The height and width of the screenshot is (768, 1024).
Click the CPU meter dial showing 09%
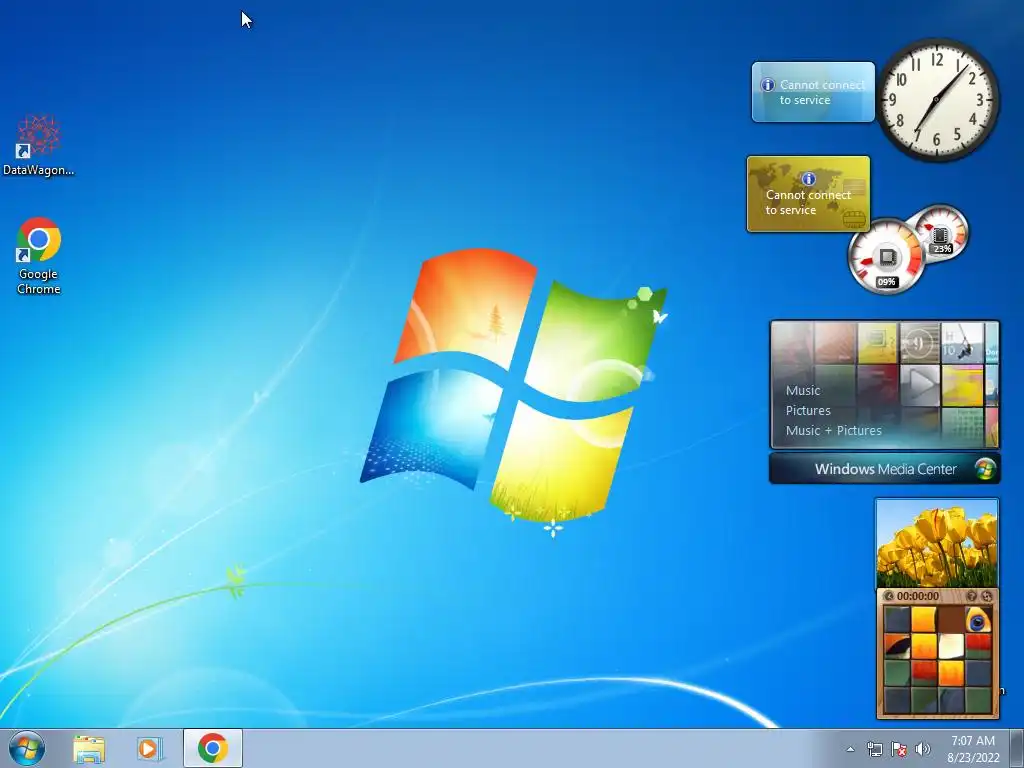tap(886, 257)
